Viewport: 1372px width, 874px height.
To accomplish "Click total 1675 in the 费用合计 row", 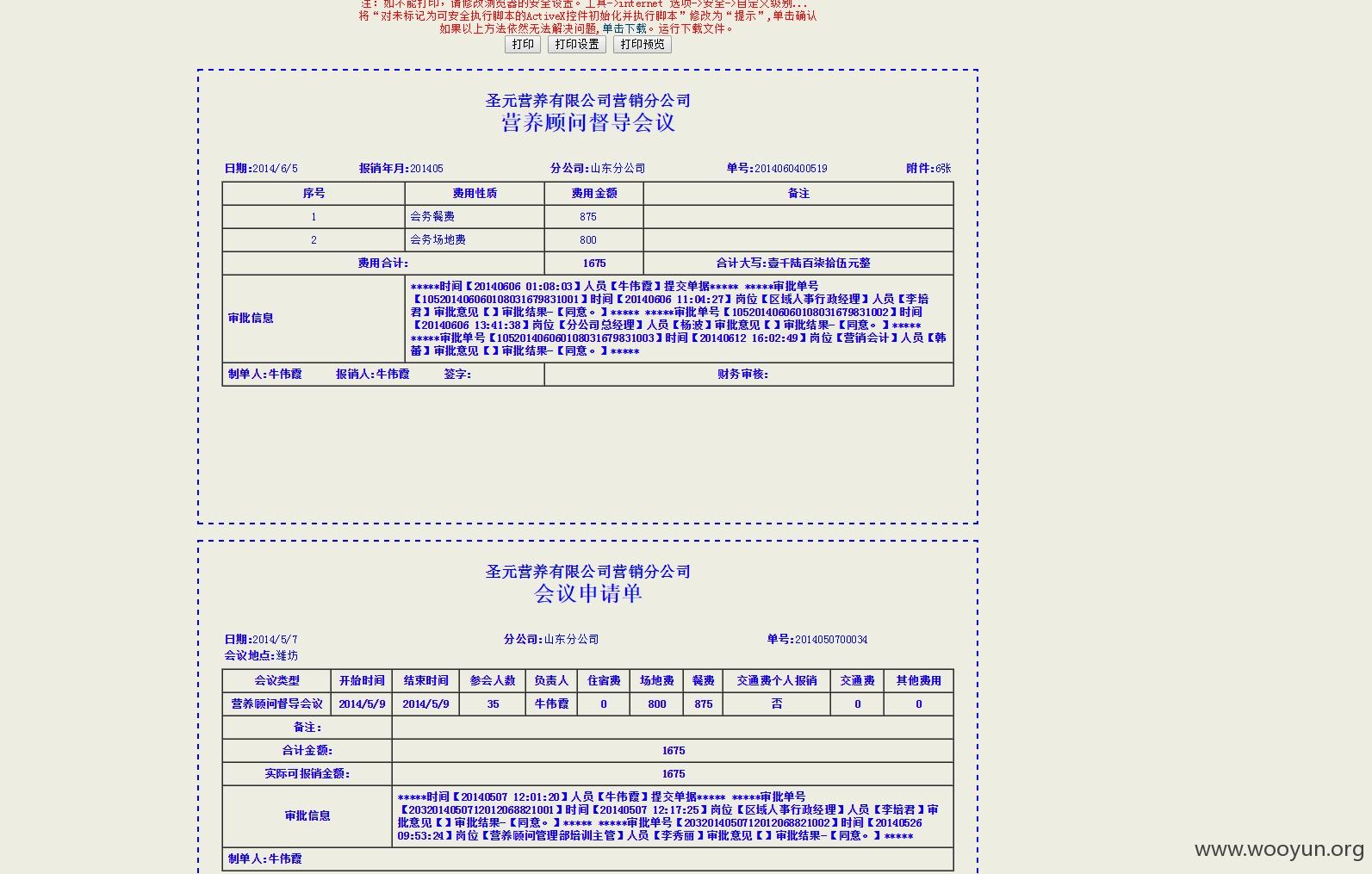I will pos(594,263).
